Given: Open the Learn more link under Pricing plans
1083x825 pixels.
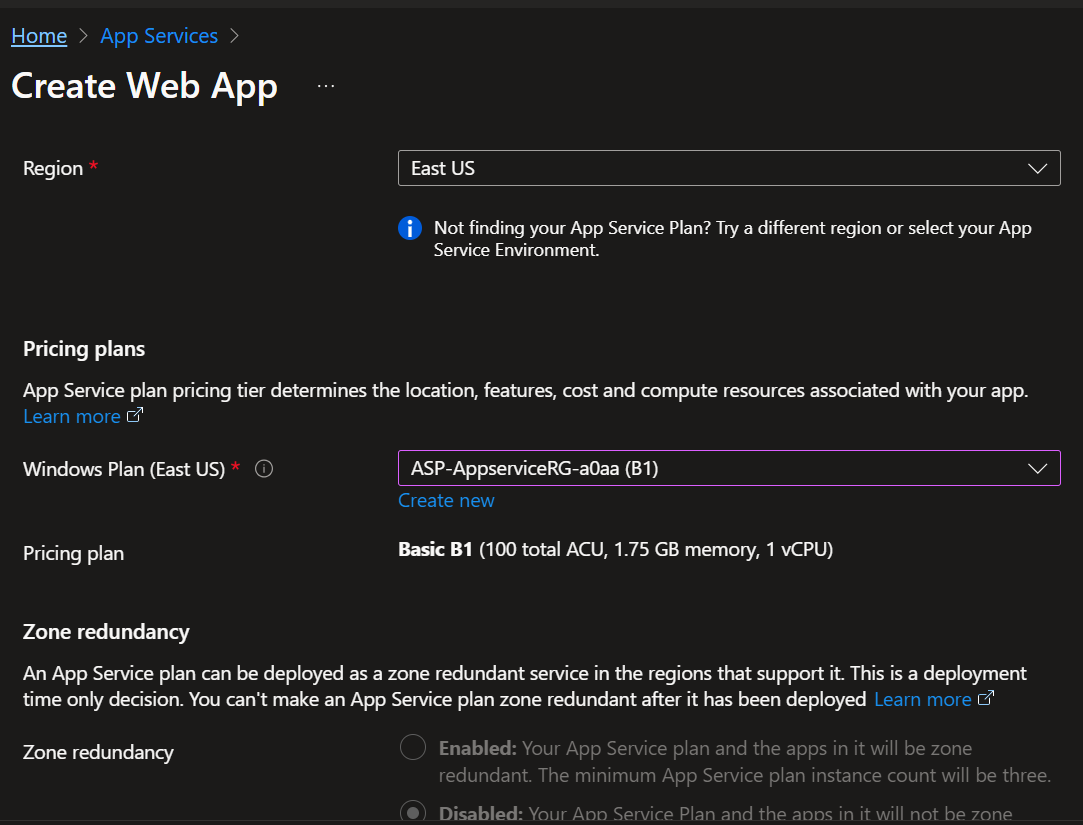Looking at the screenshot, I should (72, 417).
